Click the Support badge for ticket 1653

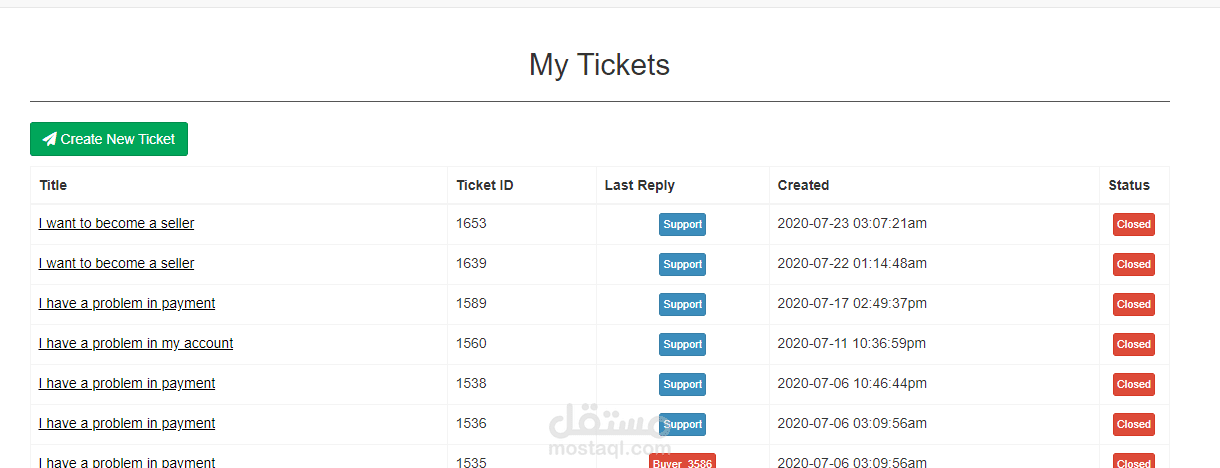click(x=682, y=224)
